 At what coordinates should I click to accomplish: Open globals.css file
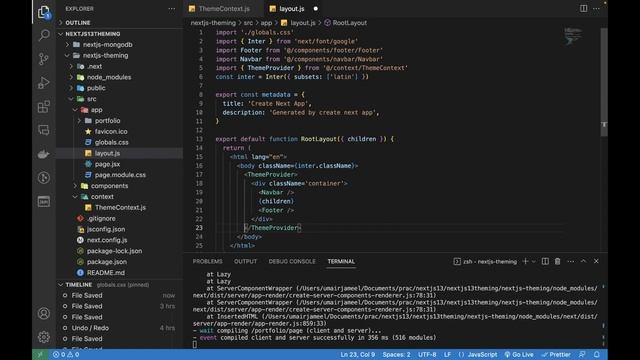tap(111, 142)
